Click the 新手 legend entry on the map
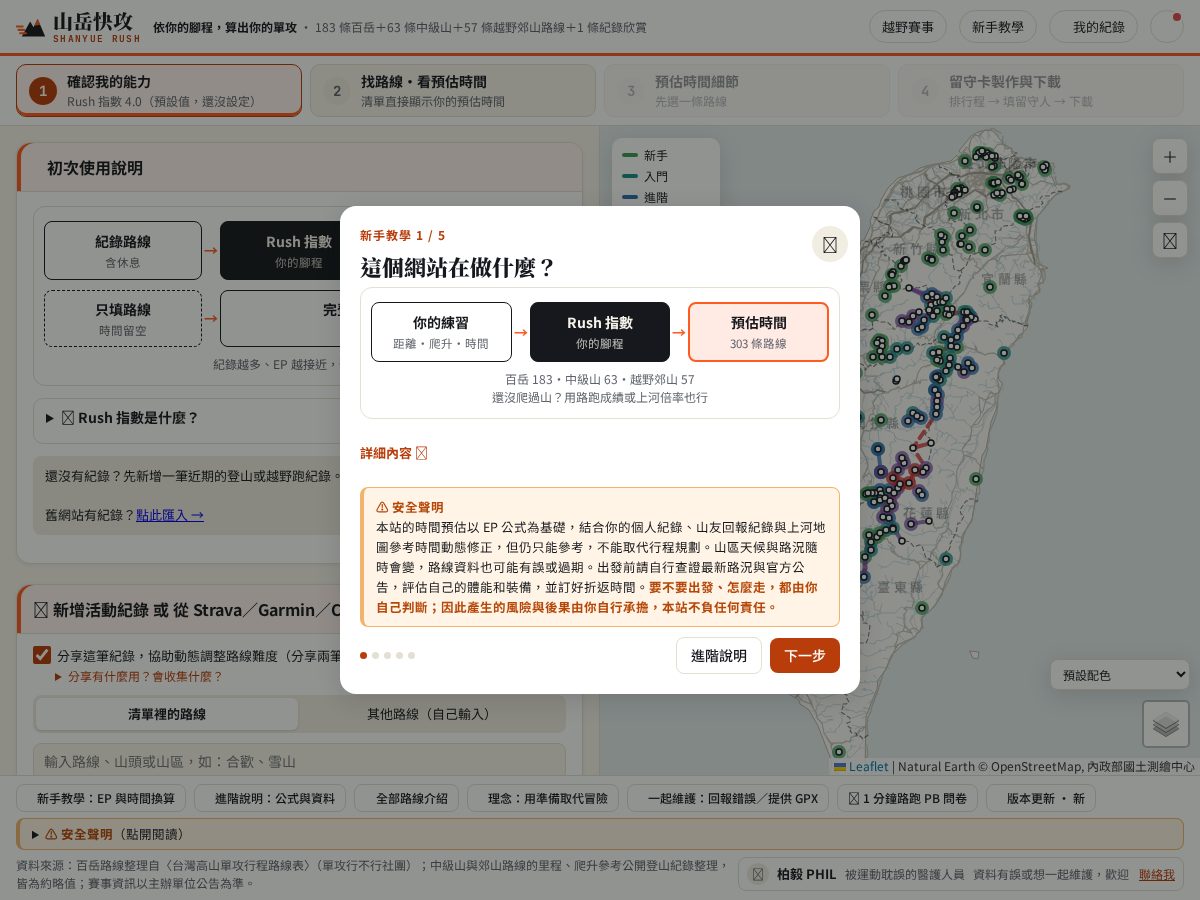Viewport: 1200px width, 900px height. [x=645, y=155]
